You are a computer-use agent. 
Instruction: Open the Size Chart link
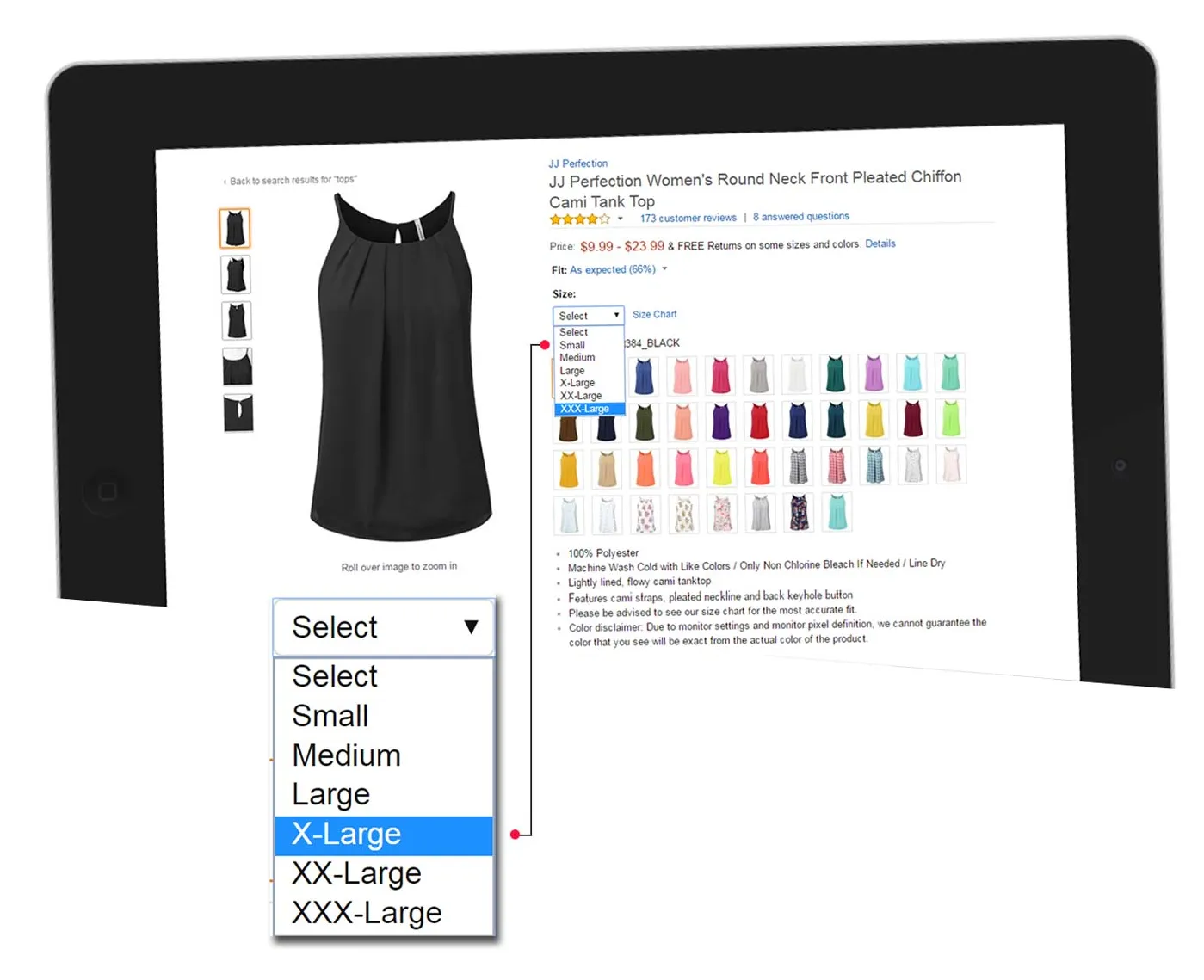click(x=654, y=314)
